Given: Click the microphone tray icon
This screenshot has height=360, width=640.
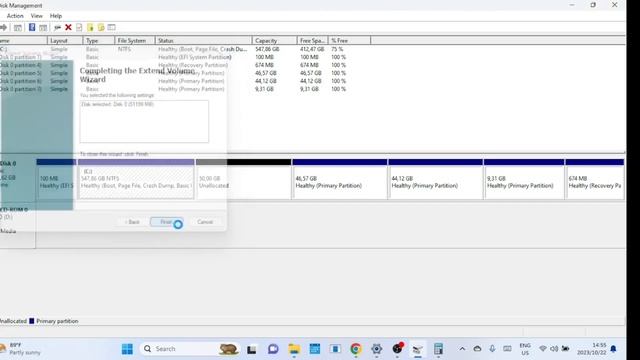Looking at the screenshot, I should click(492, 349).
